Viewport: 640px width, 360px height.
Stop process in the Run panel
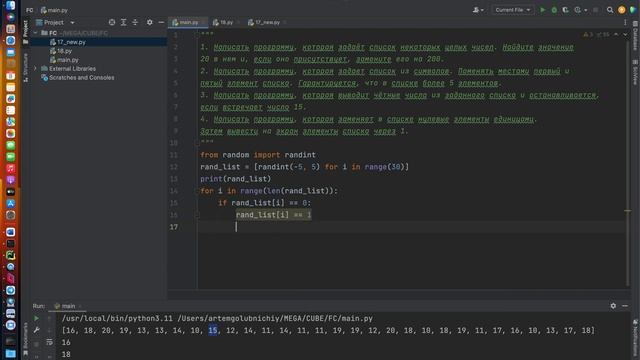36,344
